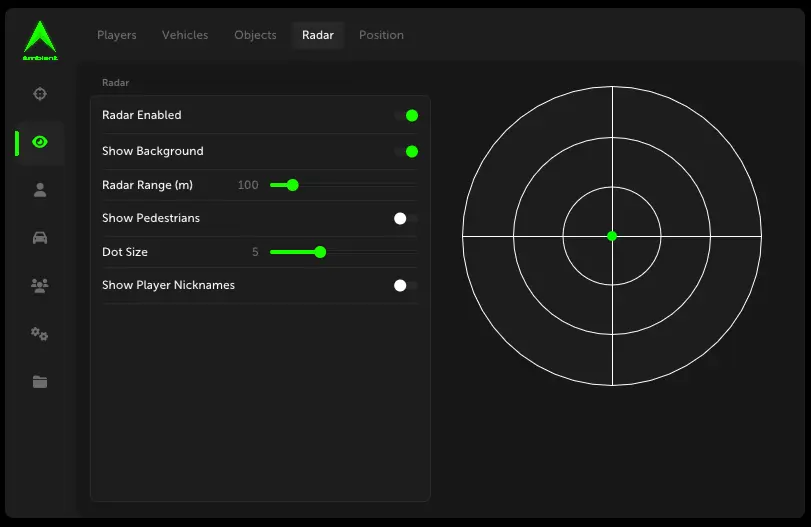The image size is (811, 527).
Task: Open the Objects tab
Action: (x=255, y=35)
